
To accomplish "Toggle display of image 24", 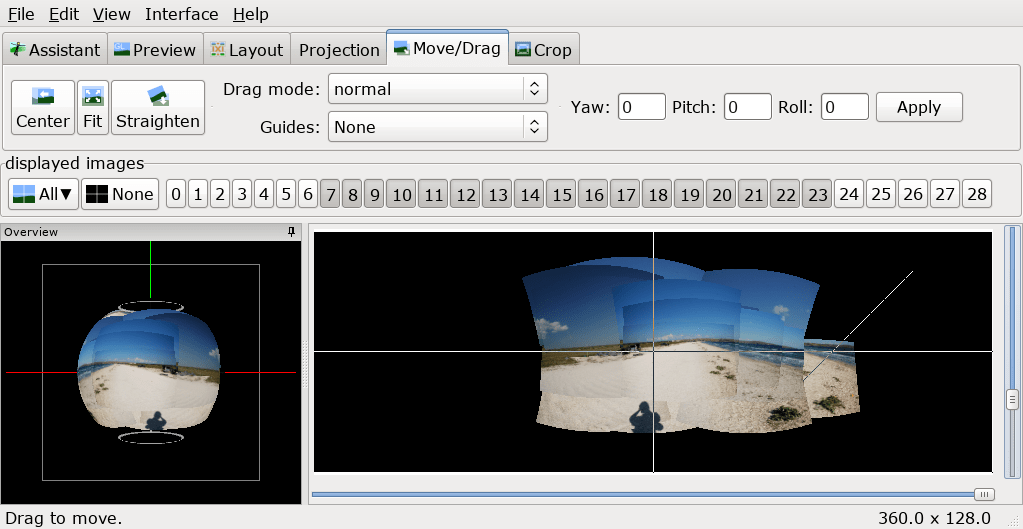I will (849, 194).
